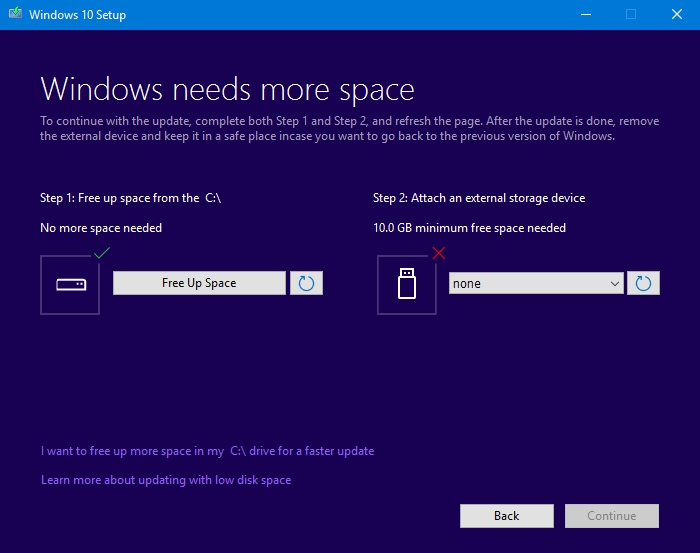This screenshot has width=700, height=553.
Task: Minimize the Windows 10 Setup window
Action: coord(584,15)
